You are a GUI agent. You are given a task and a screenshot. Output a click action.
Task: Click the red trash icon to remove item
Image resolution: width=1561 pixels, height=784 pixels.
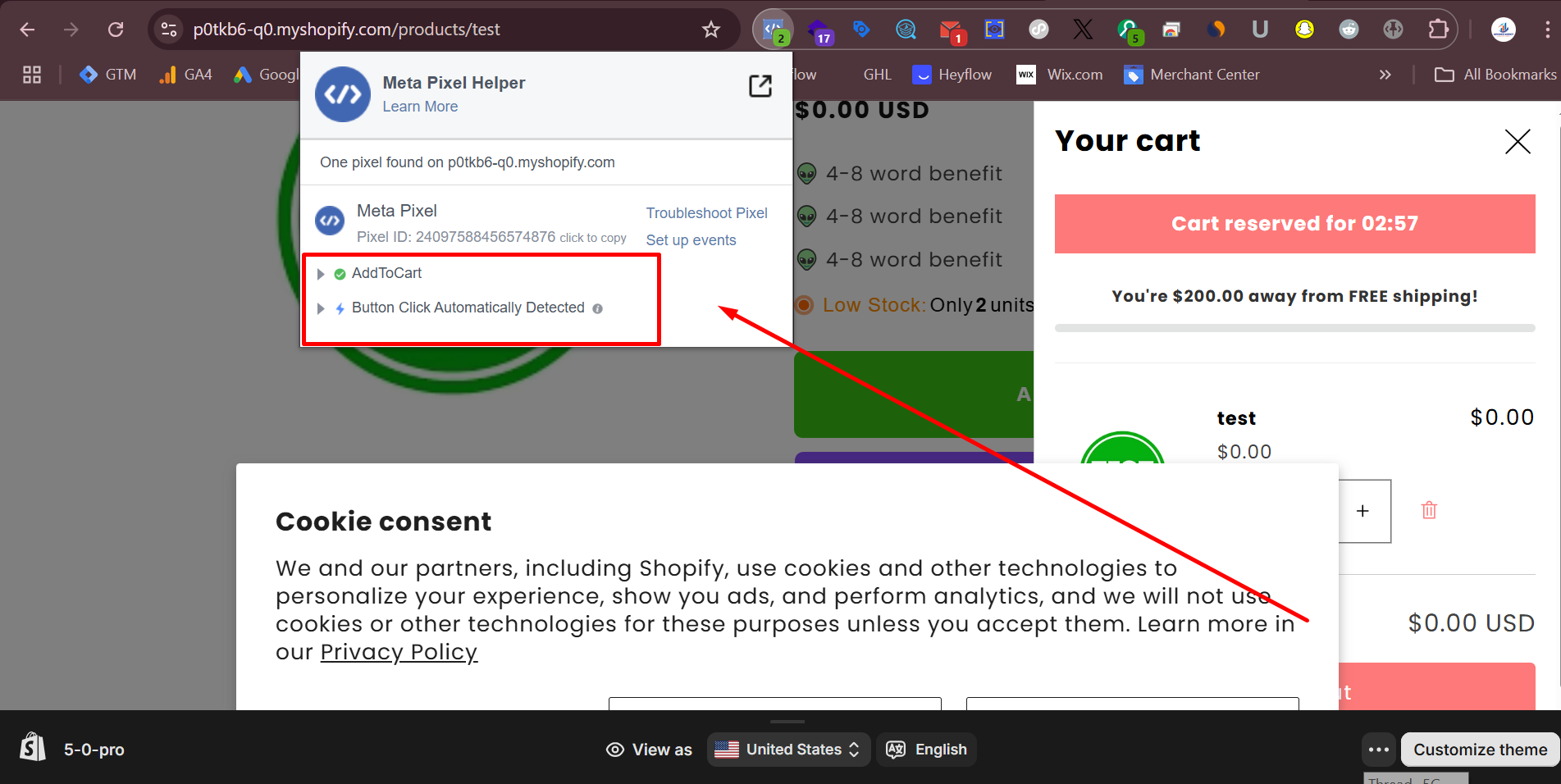tap(1429, 510)
